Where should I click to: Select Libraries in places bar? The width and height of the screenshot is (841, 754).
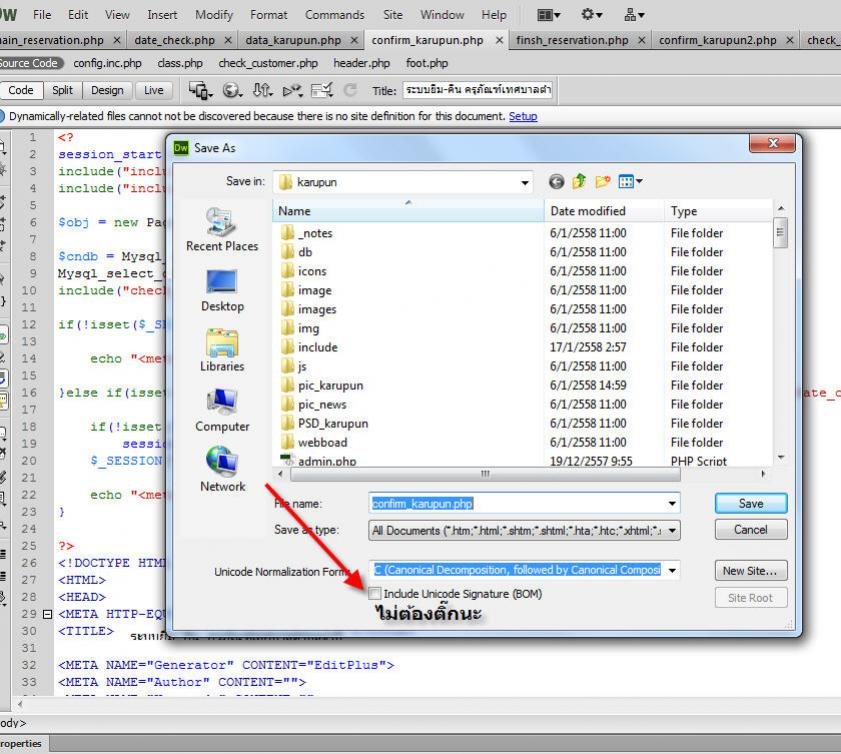[222, 350]
